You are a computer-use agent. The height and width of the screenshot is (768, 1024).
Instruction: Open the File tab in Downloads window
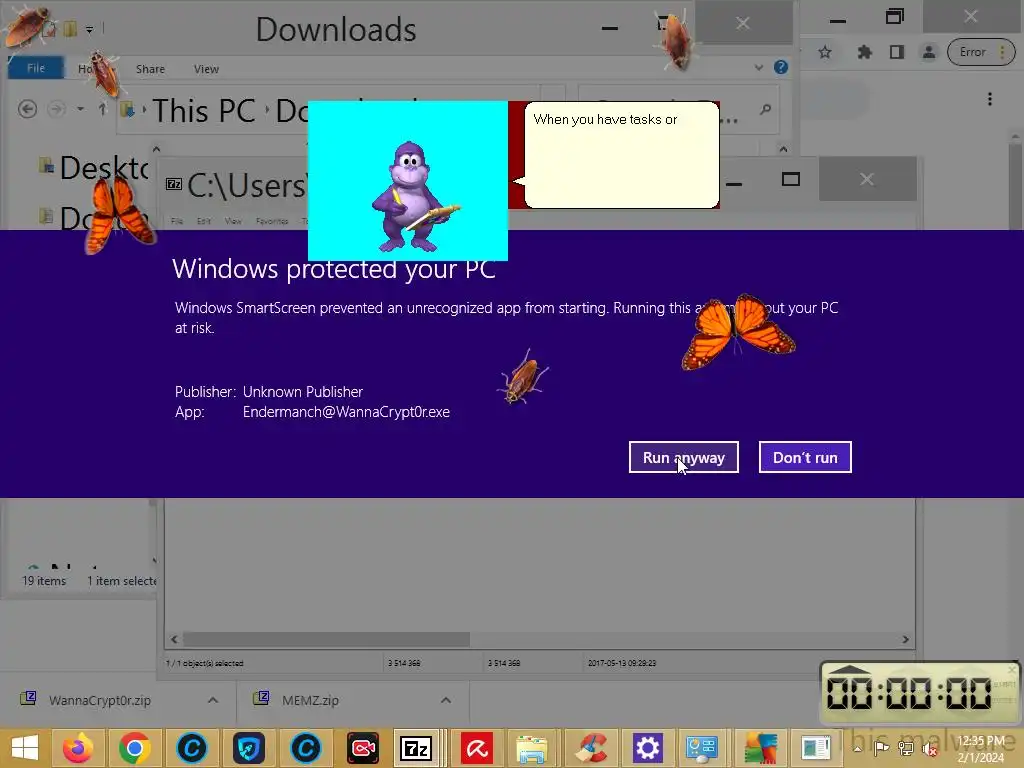36,67
